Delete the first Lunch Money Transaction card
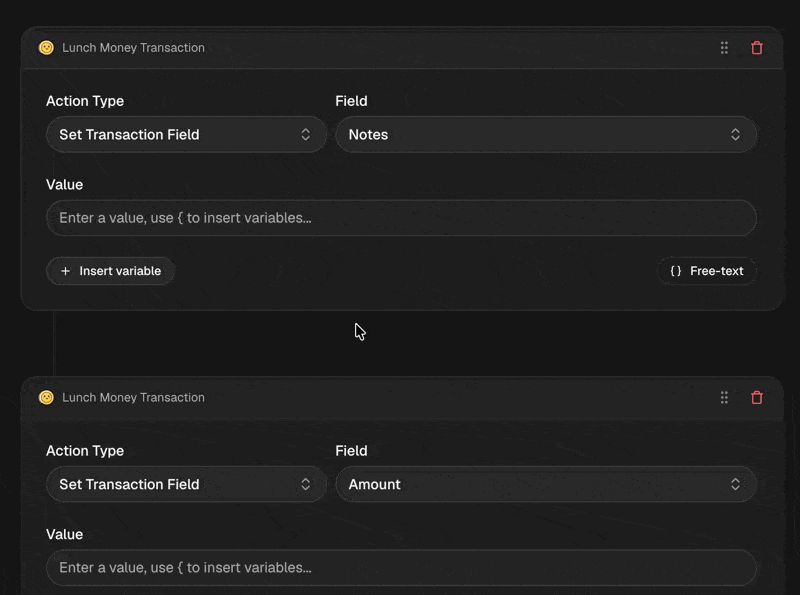800x595 pixels. pyautogui.click(x=757, y=48)
